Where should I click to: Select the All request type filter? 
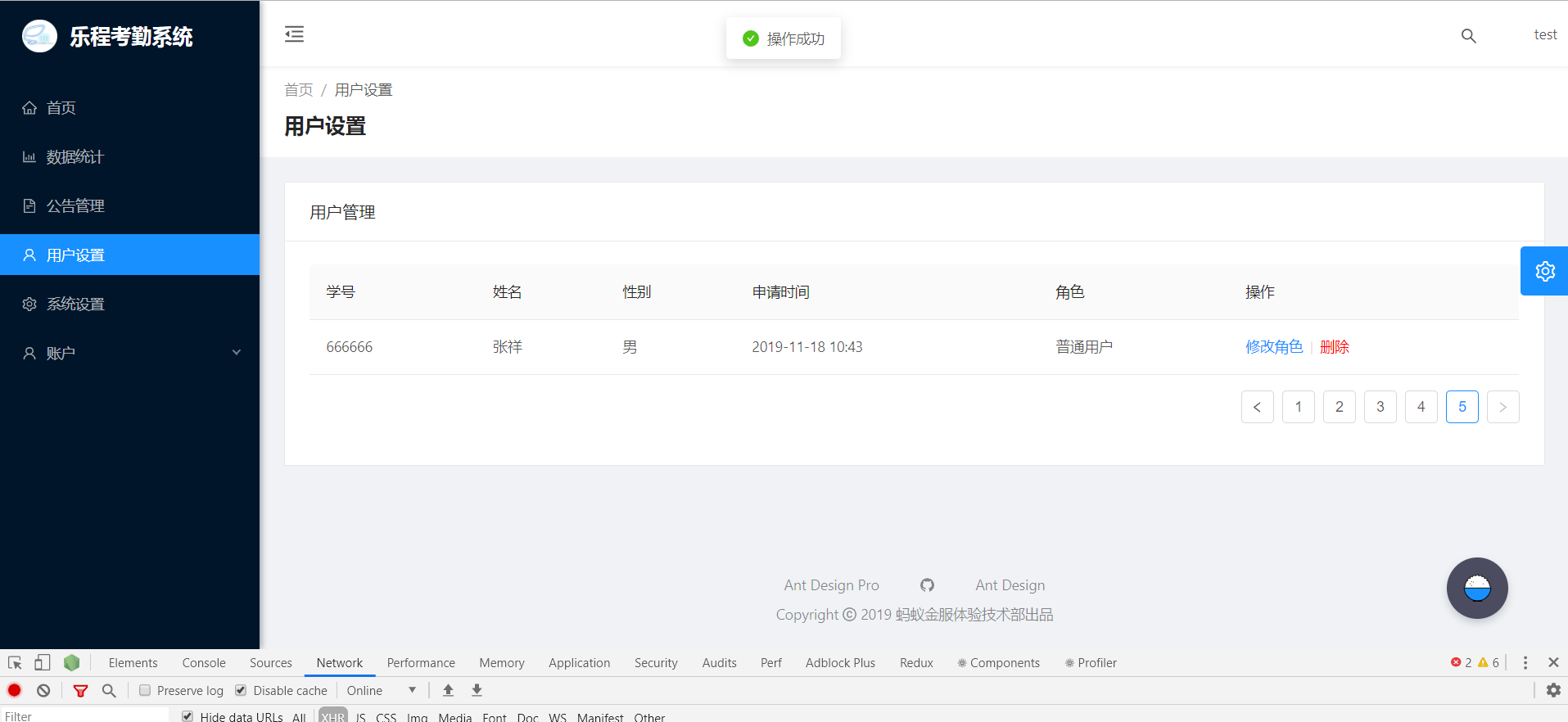point(299,716)
